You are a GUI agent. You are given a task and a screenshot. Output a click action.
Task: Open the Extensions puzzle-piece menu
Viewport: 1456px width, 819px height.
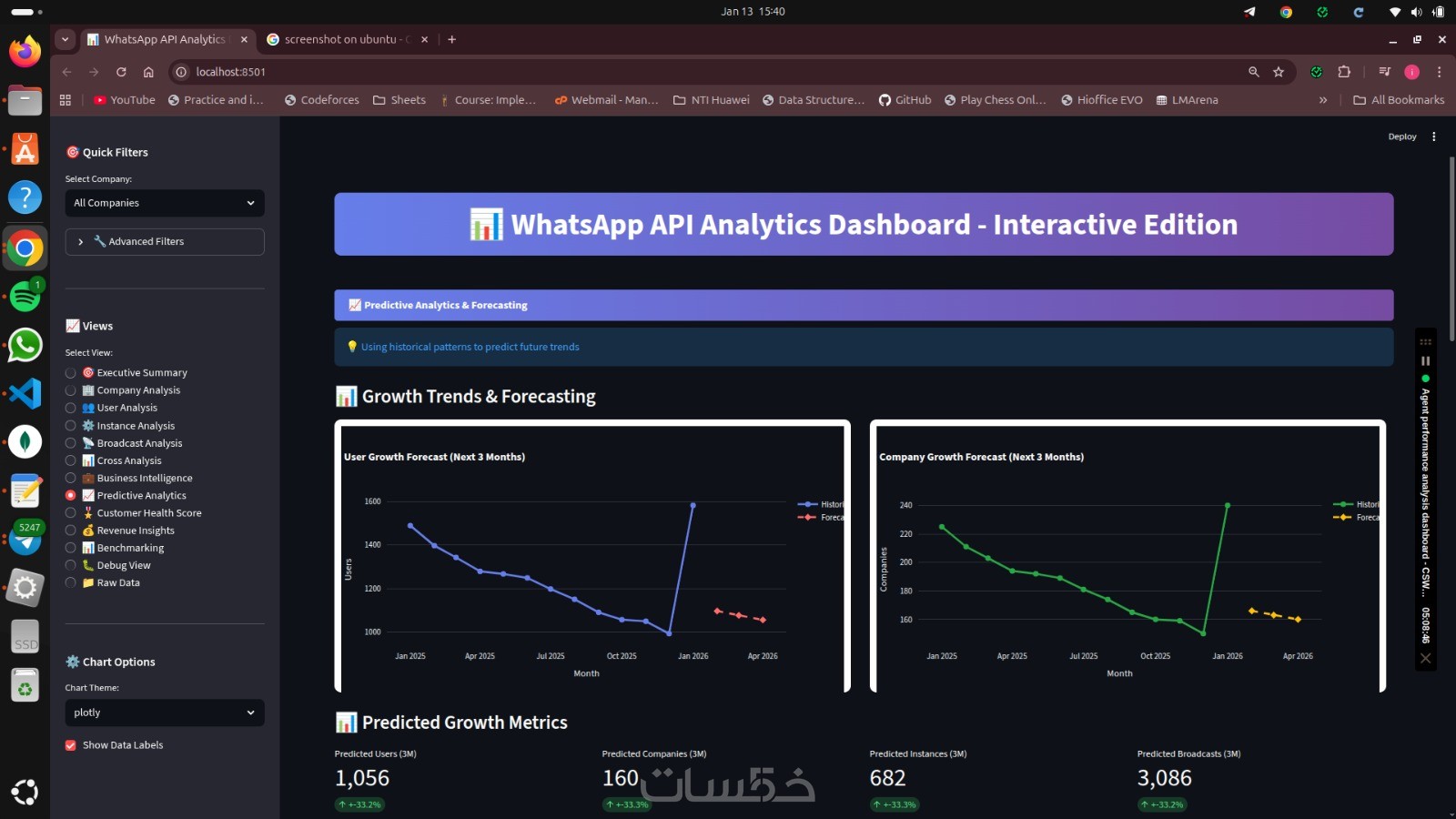click(x=1344, y=72)
